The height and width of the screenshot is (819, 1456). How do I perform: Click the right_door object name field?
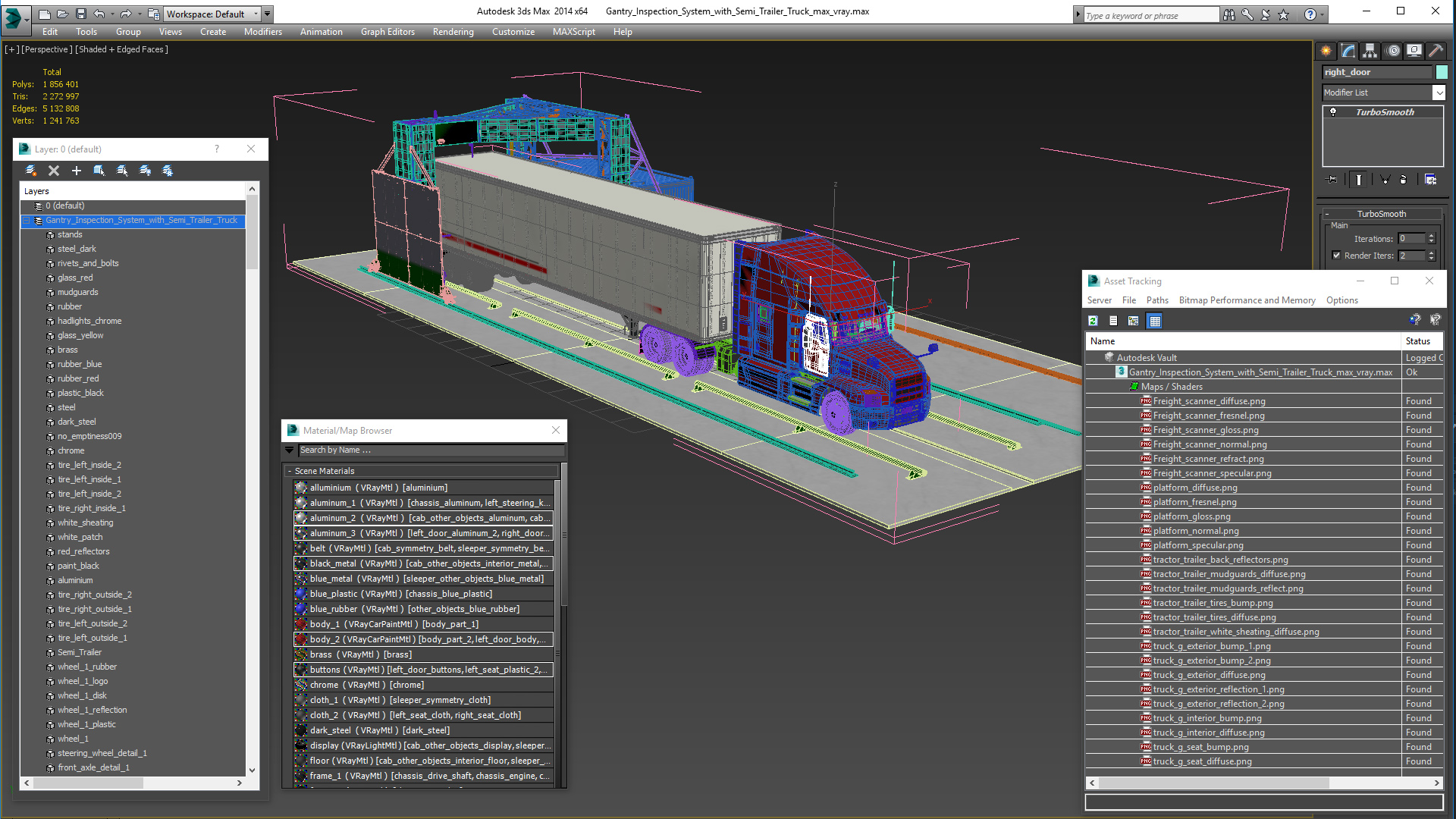[1377, 72]
